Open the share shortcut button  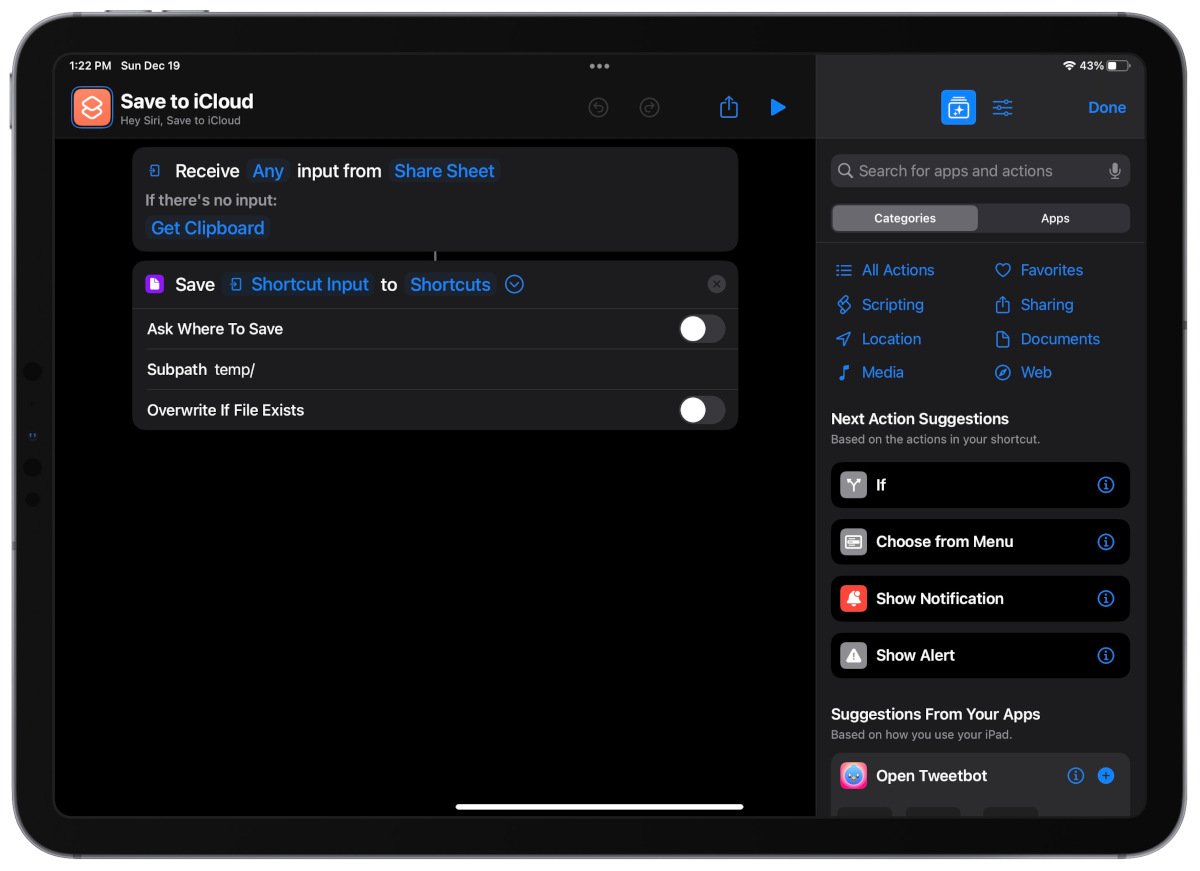[729, 106]
